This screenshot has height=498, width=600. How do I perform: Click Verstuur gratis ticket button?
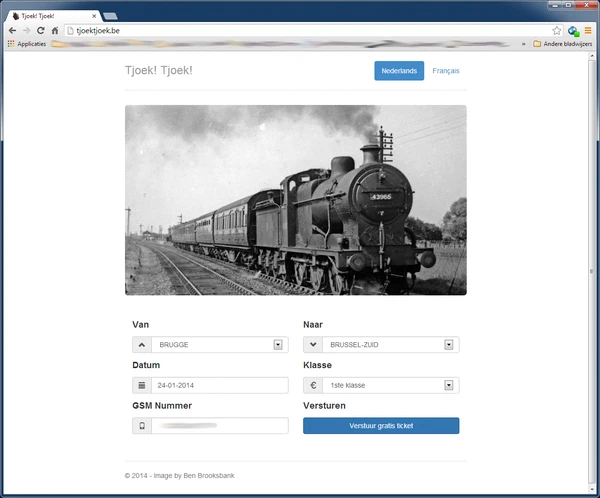click(381, 426)
